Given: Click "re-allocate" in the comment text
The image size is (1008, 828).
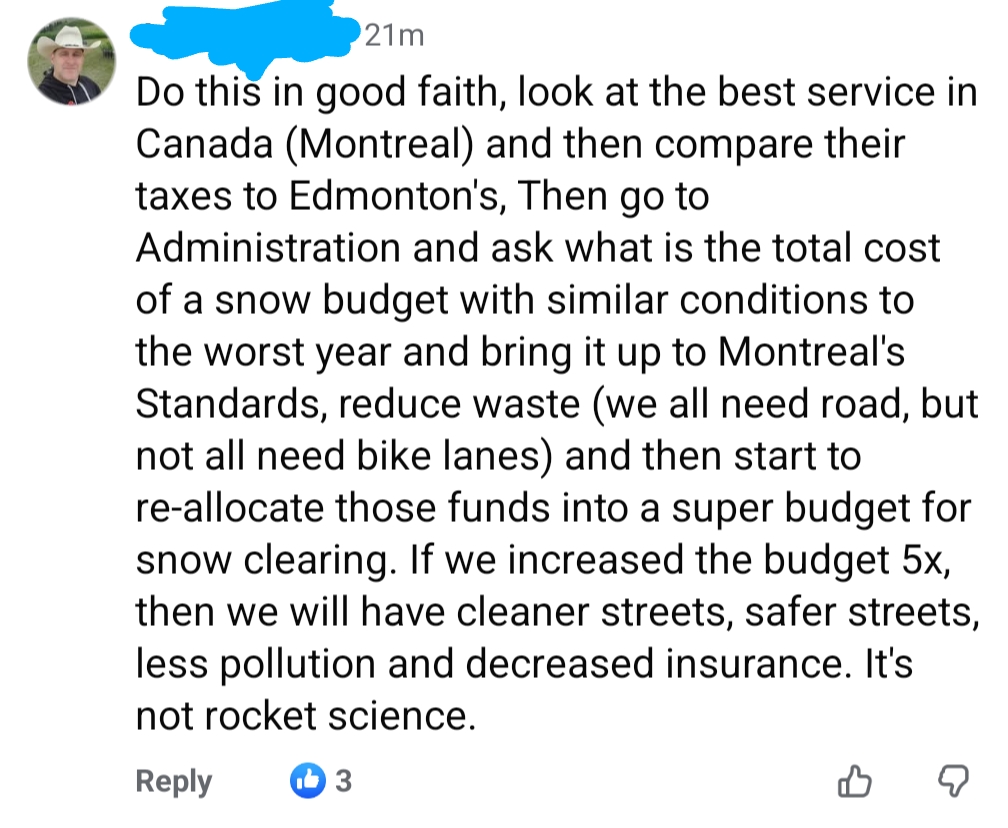Looking at the screenshot, I should (x=229, y=507).
